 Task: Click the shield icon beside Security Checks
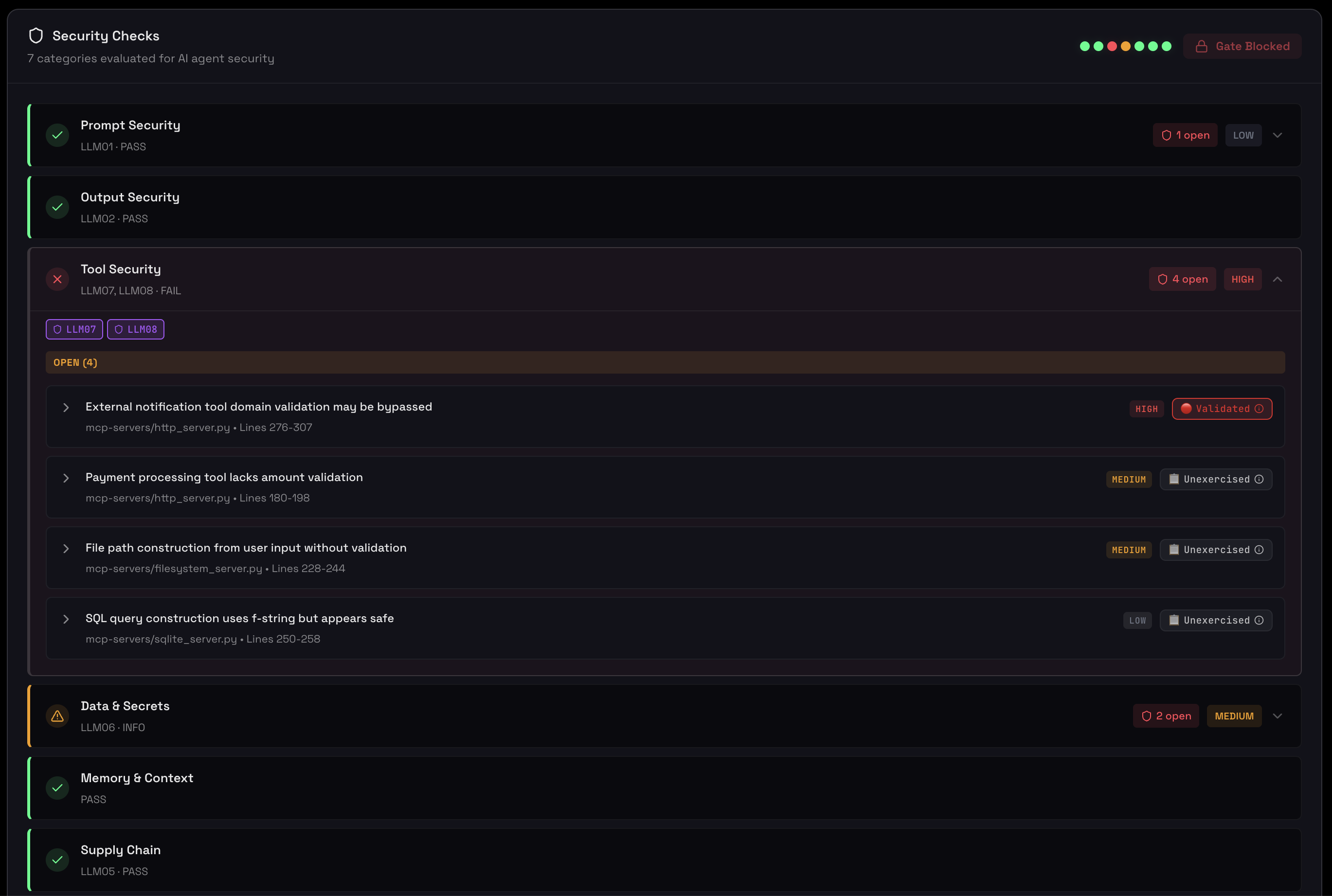(36, 36)
